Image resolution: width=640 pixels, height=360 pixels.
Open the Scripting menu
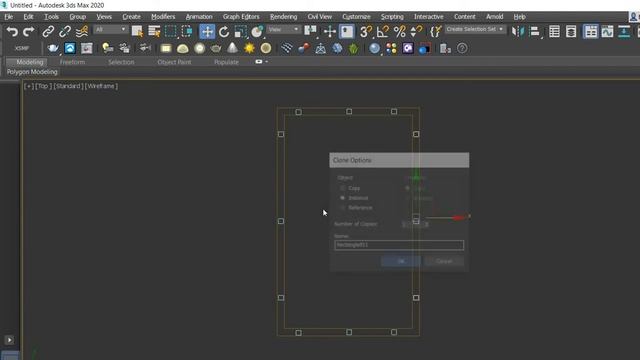coord(392,17)
